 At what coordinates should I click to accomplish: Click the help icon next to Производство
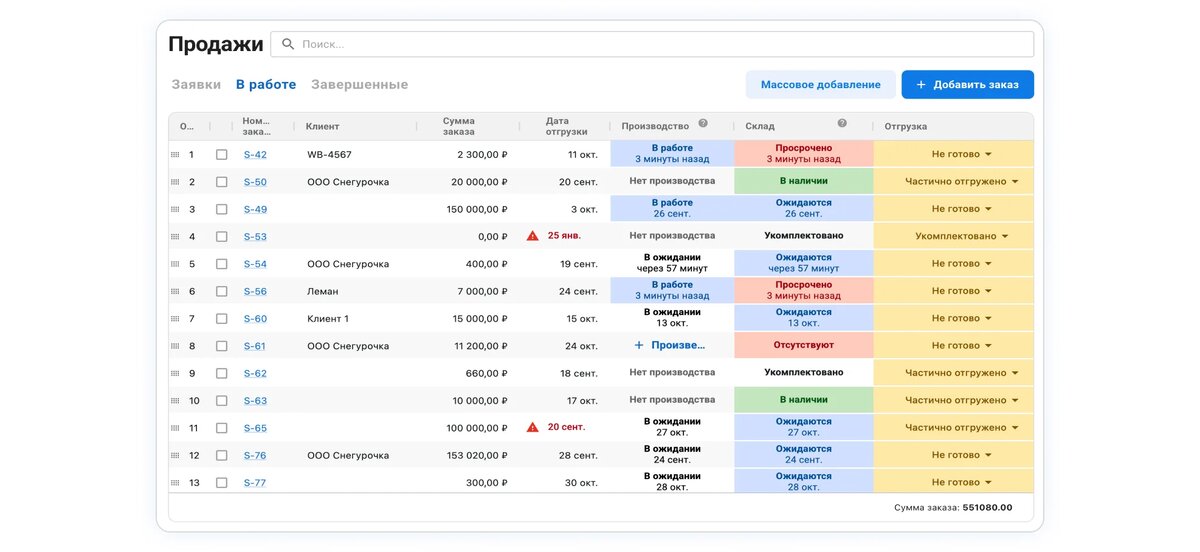[x=703, y=124]
